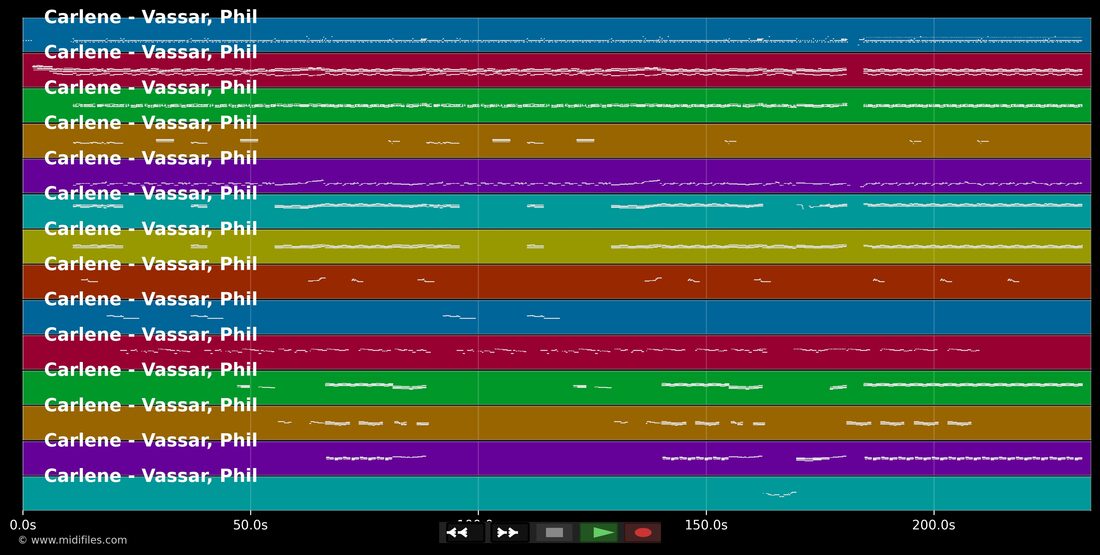Screen dimensions: 1100x555
Task: Start recording with the red record button
Action: 643,533
